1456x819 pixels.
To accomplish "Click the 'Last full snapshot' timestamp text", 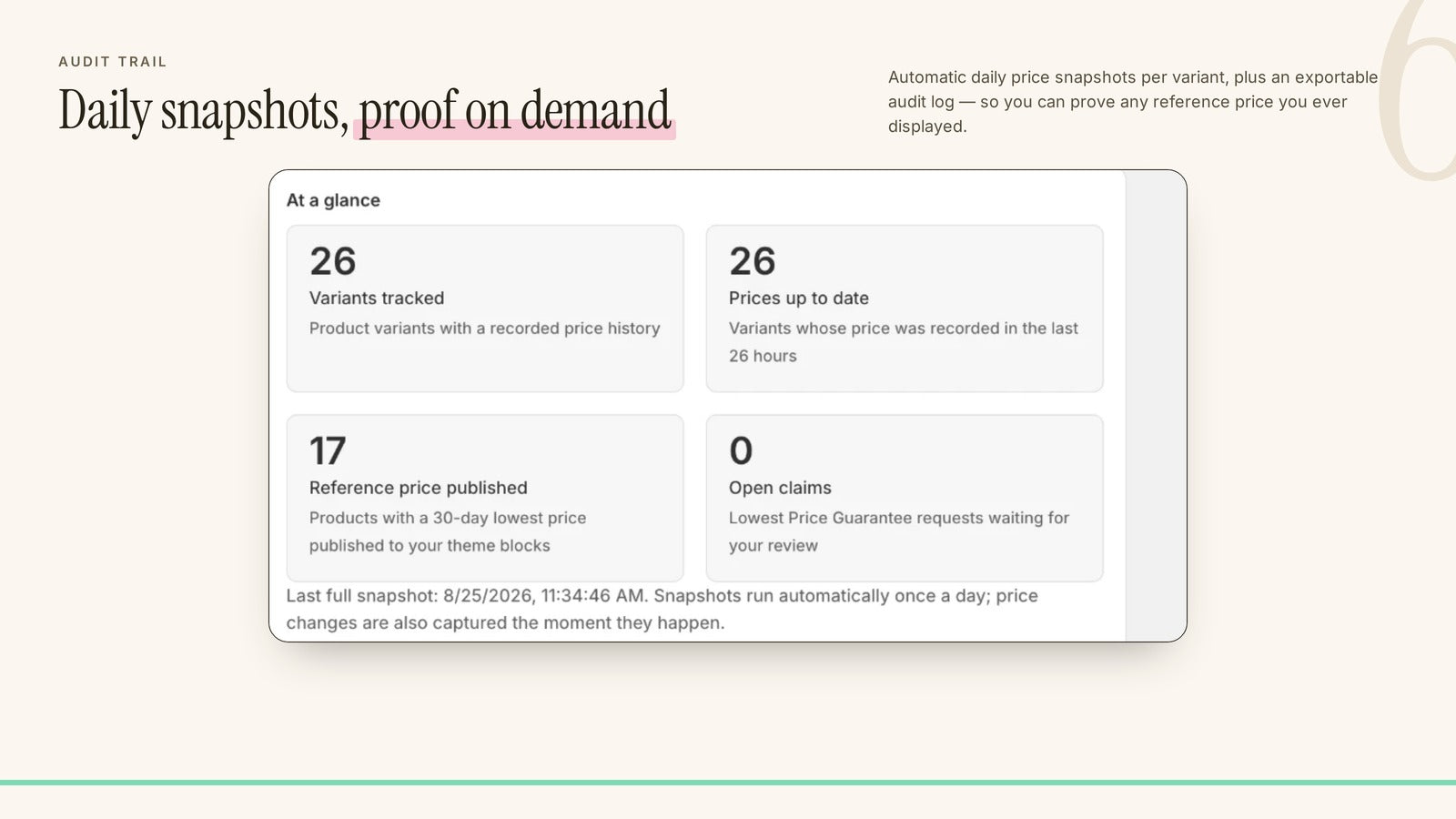I will point(662,609).
